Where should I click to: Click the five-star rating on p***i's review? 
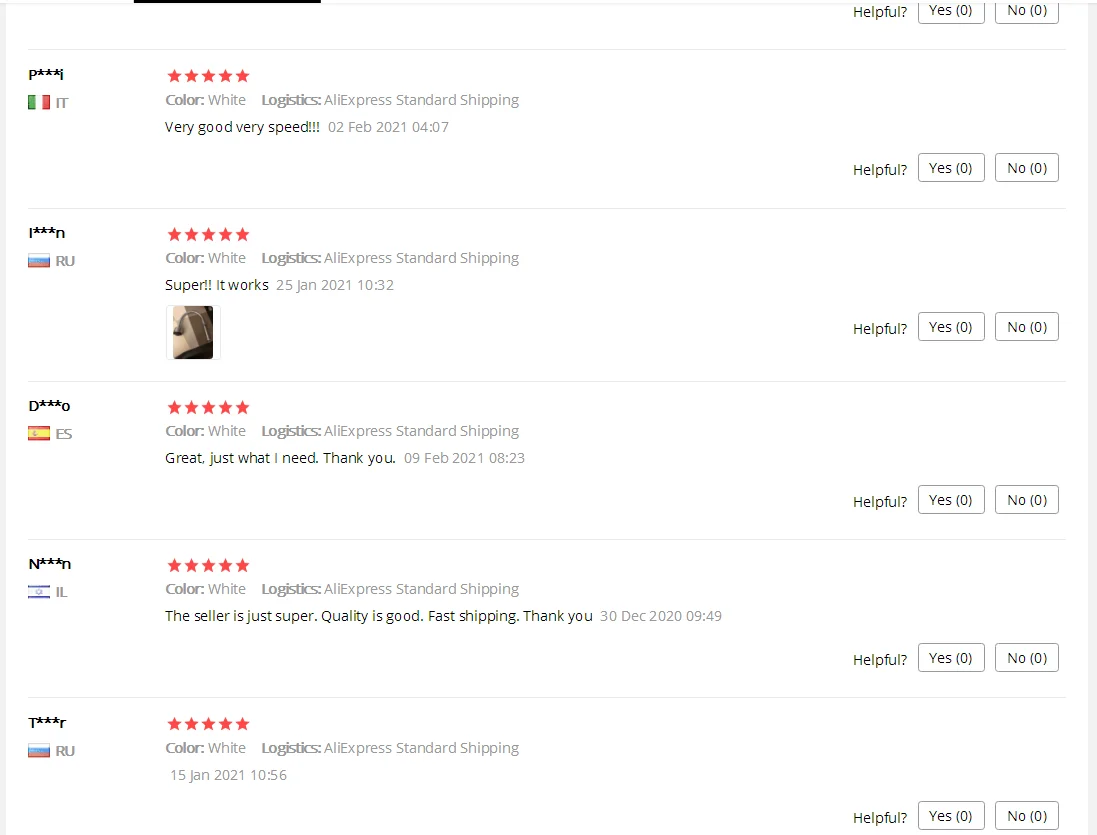click(208, 76)
